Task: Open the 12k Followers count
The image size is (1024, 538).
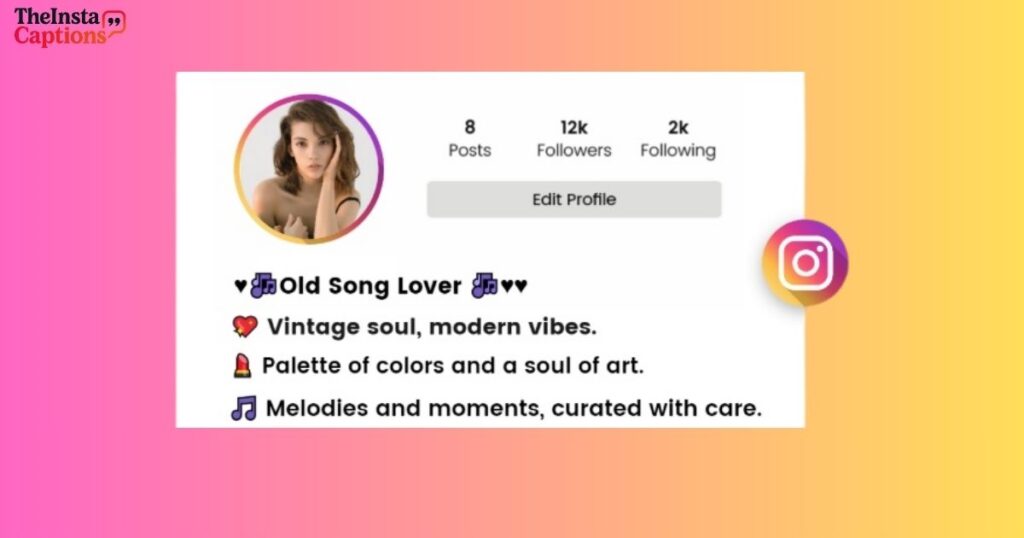Action: [x=574, y=138]
